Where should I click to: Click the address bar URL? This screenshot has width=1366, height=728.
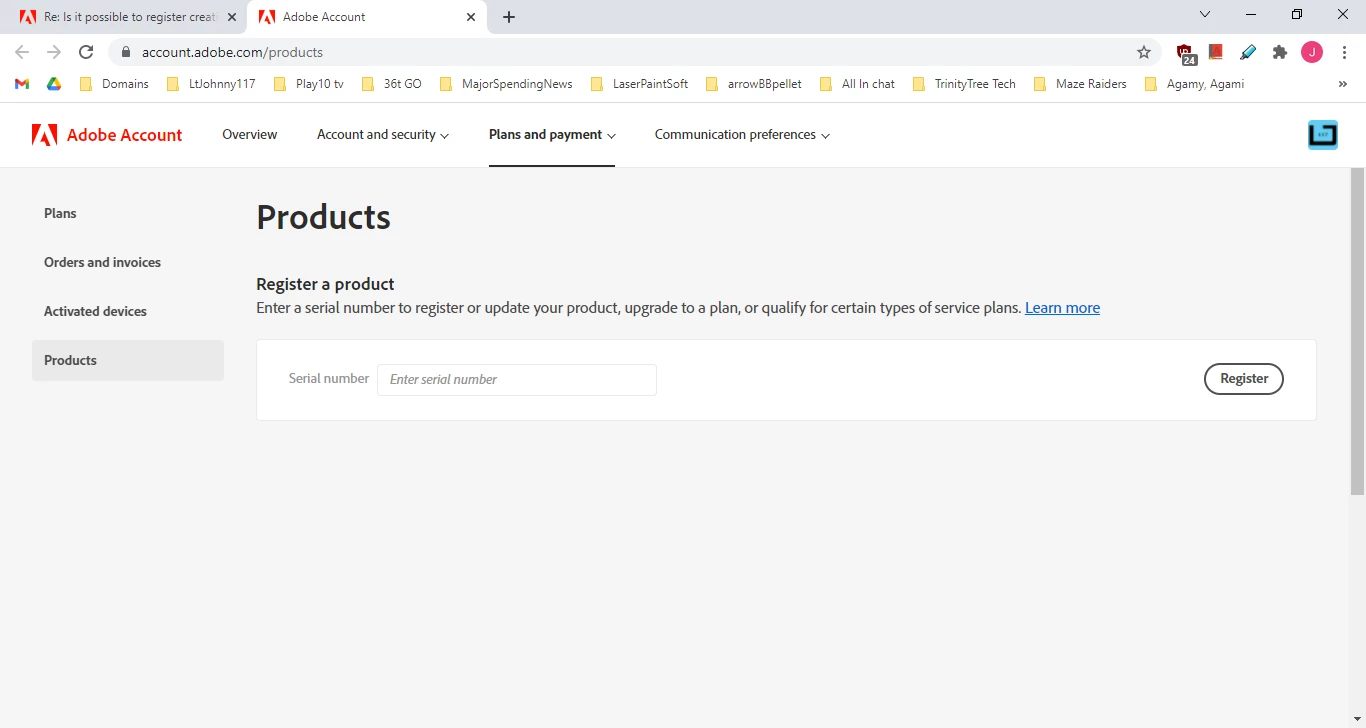tap(232, 52)
